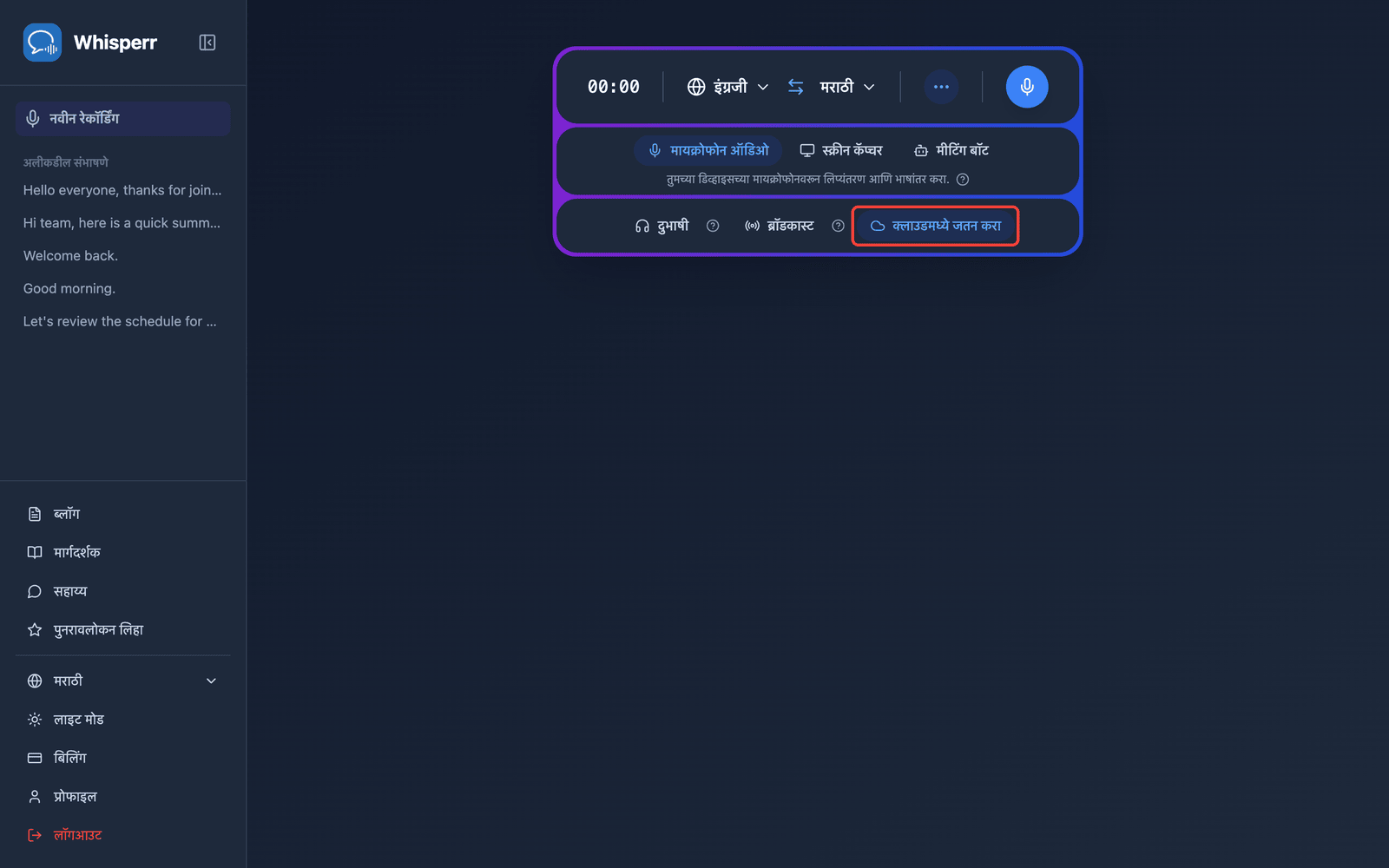Open target language dropdown मराठी in recorder
Screen dimensions: 1389x868
(847, 87)
